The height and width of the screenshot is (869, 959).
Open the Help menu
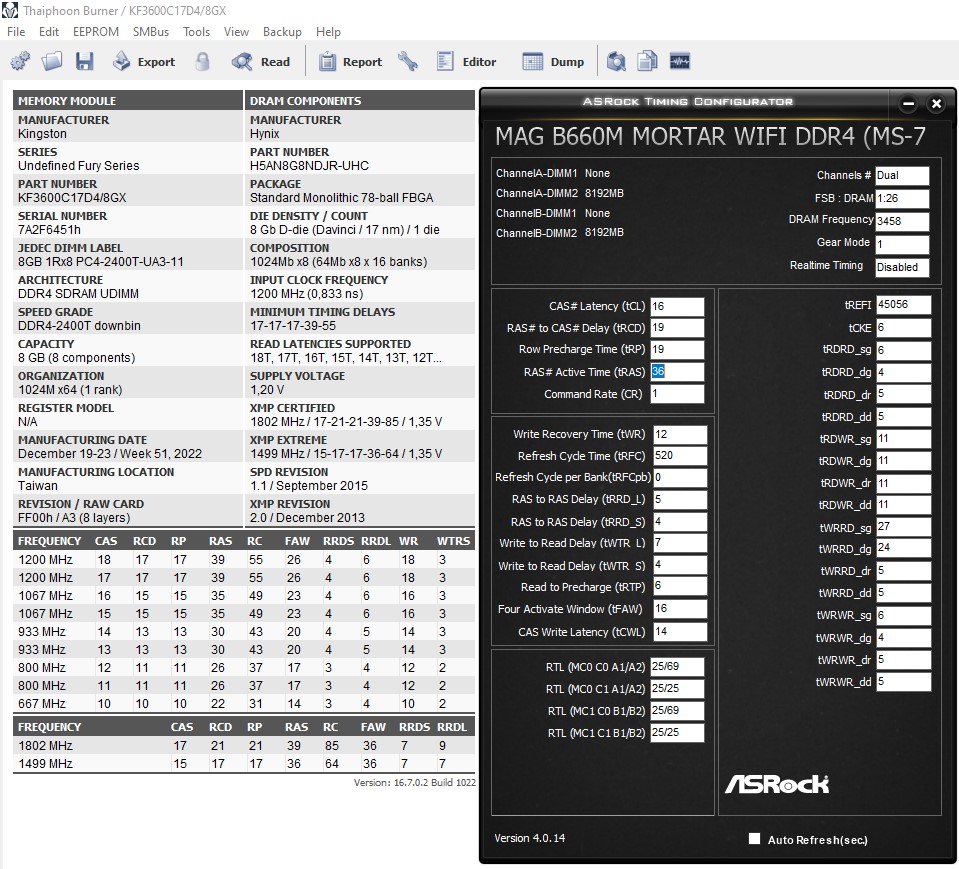click(328, 32)
